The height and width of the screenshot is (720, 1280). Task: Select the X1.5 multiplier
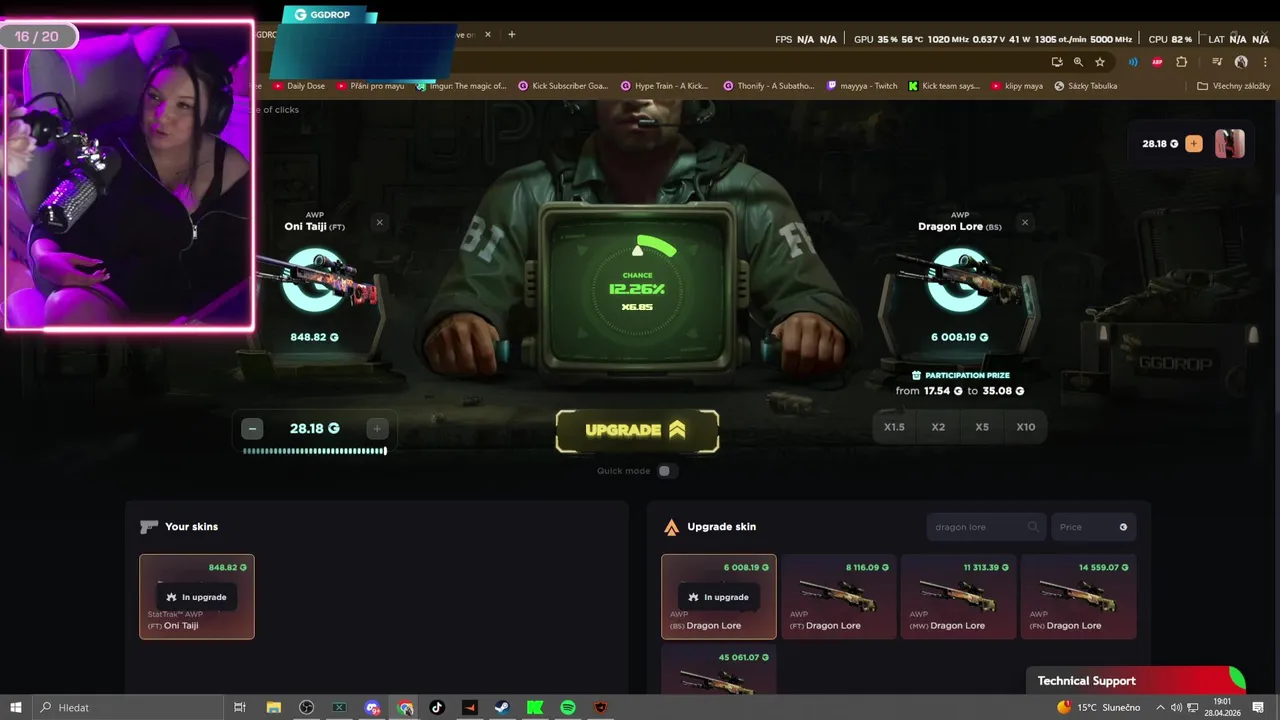pos(894,427)
